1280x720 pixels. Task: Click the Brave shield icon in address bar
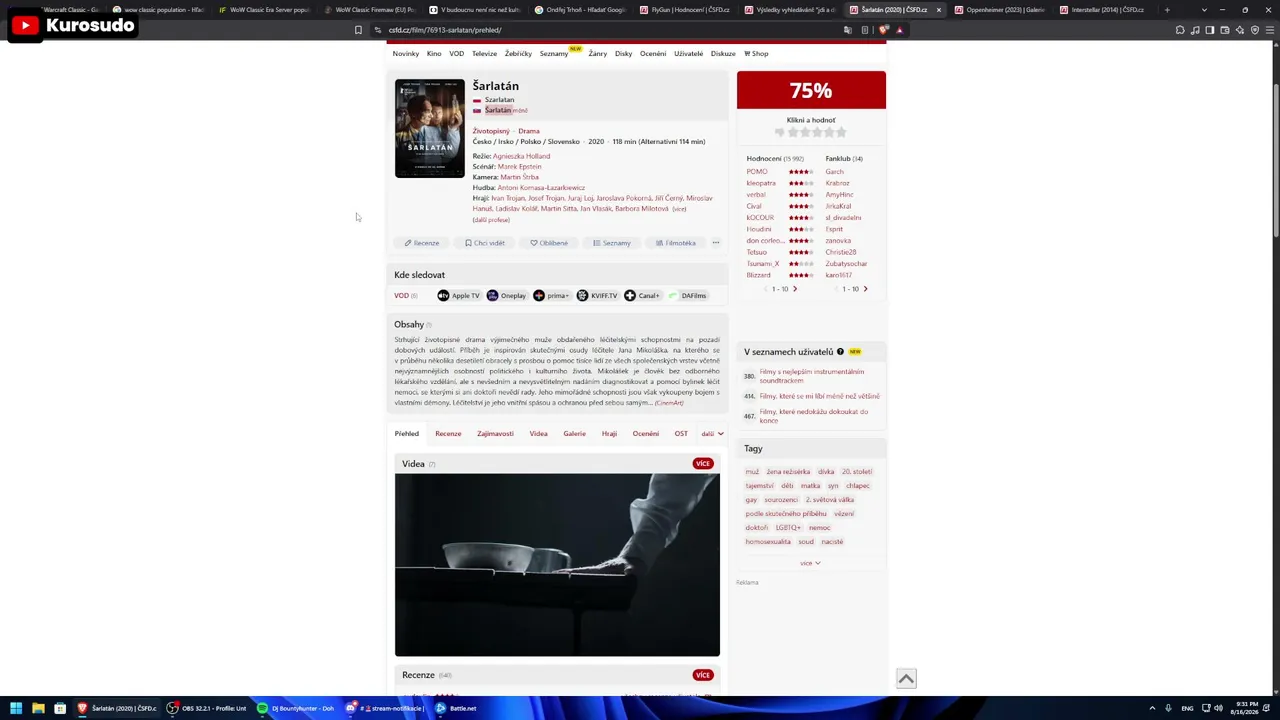point(884,30)
